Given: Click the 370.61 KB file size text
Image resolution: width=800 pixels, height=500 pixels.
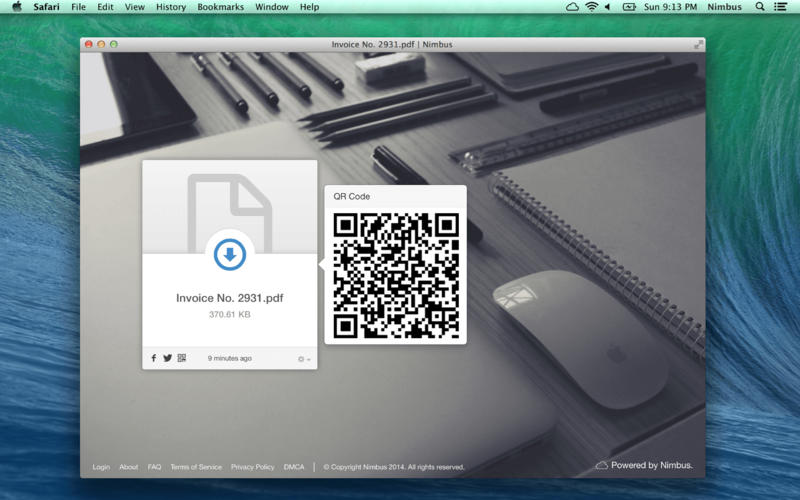Looking at the screenshot, I should pos(230,314).
